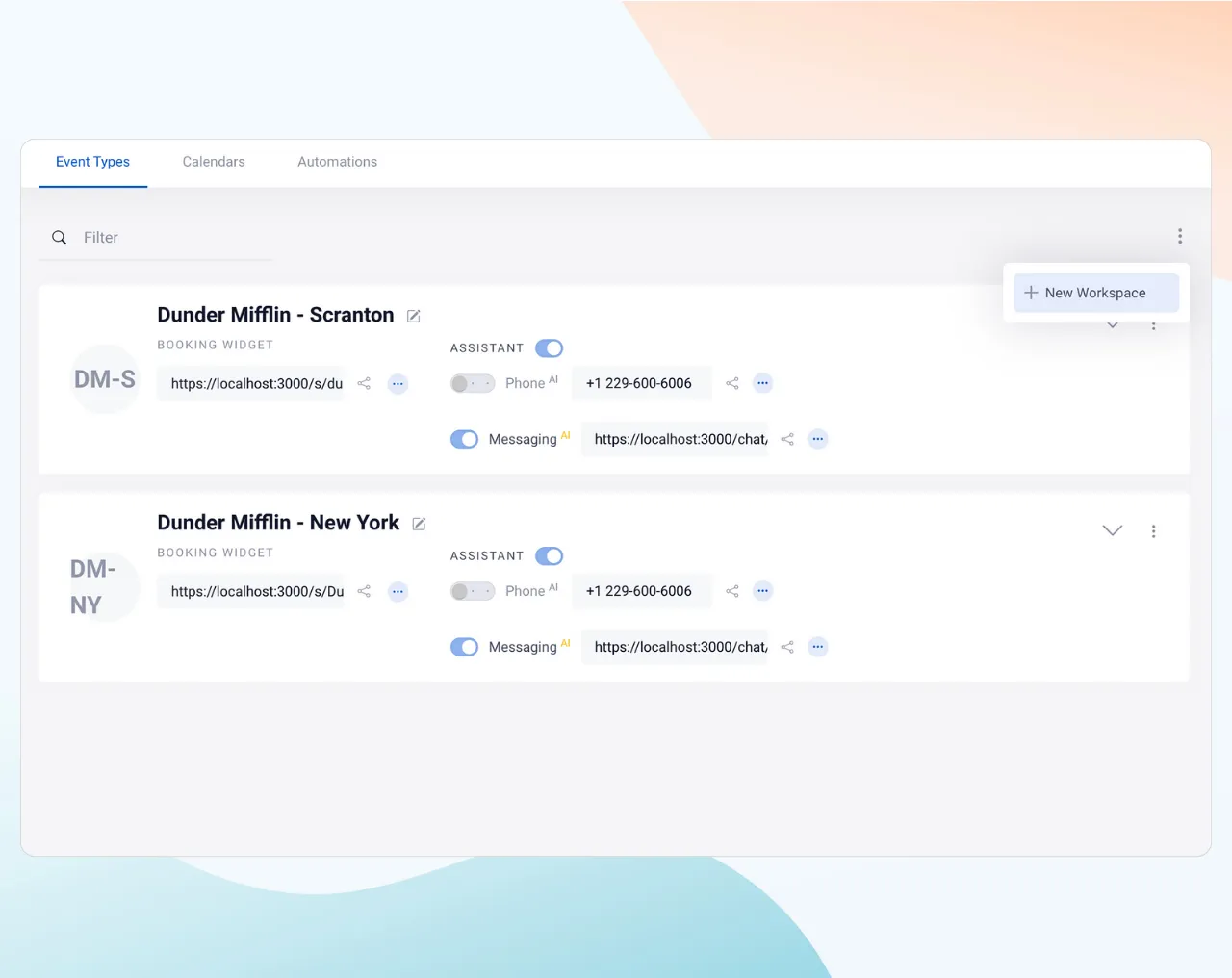Click the New York messaging chat URL
Image resolution: width=1232 pixels, height=978 pixels.
(675, 647)
